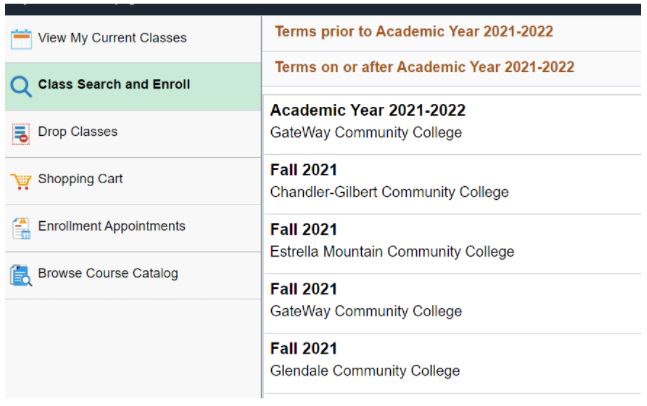Expand Terms prior to Academic Year 2021-2022
Screen dimensions: 647x406
point(414,32)
